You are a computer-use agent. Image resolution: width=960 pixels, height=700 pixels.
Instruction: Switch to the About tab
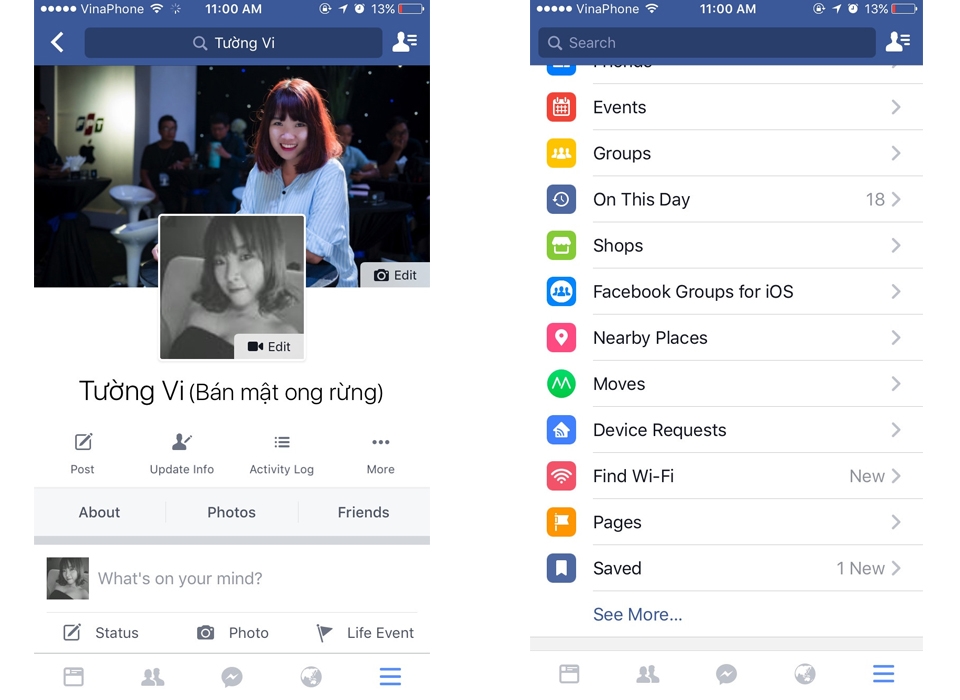point(99,512)
